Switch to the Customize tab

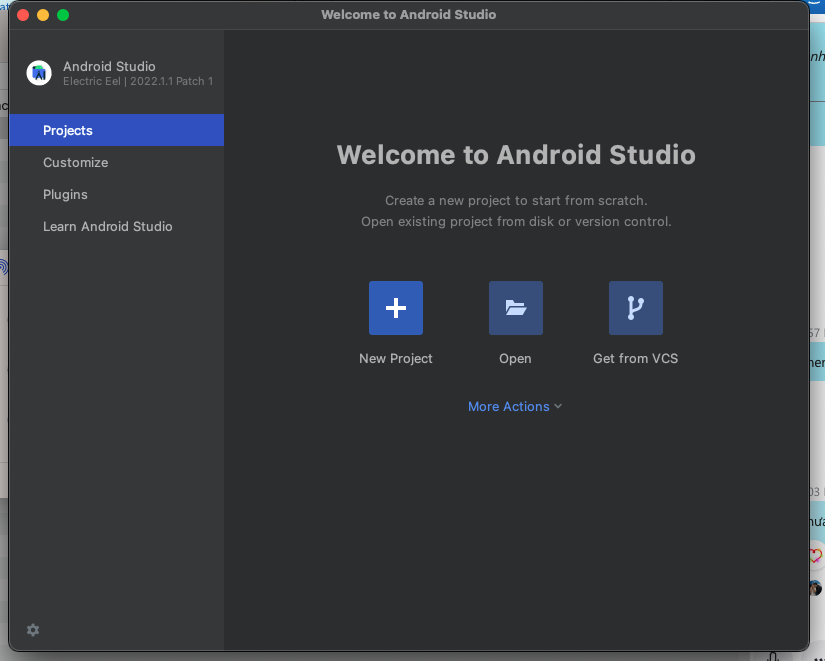click(75, 162)
